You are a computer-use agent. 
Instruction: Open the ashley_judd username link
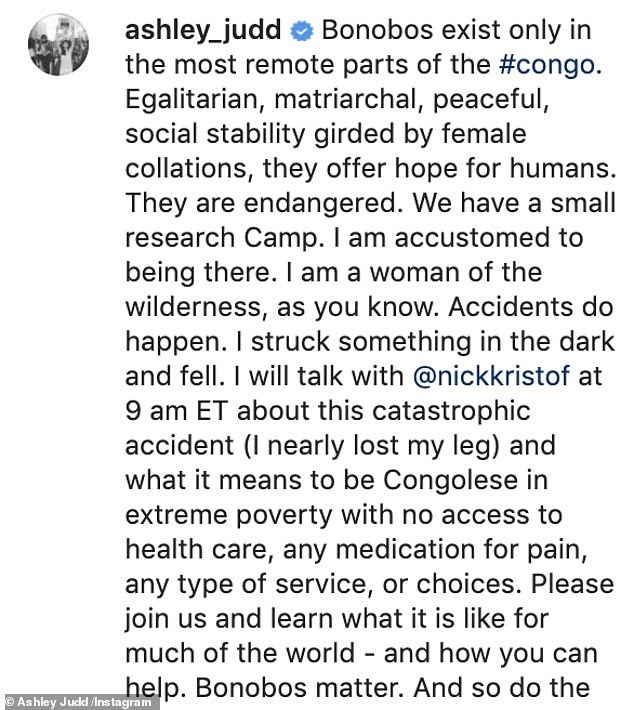coord(203,32)
